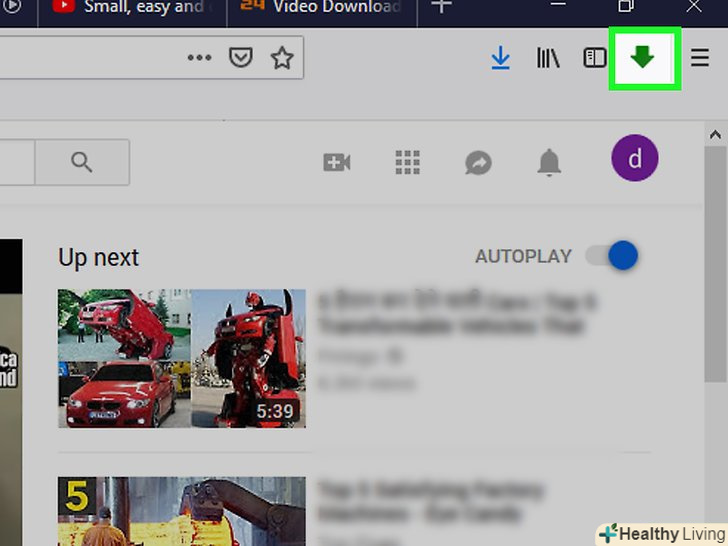Viewport: 728px width, 546px height.
Task: Switch to the Video Download tab
Action: (x=320, y=8)
